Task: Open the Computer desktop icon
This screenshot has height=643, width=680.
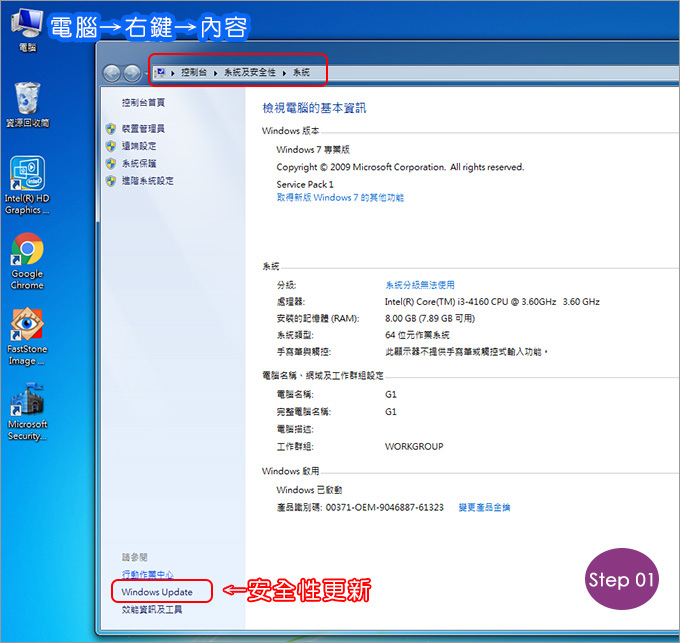Action: 27,28
